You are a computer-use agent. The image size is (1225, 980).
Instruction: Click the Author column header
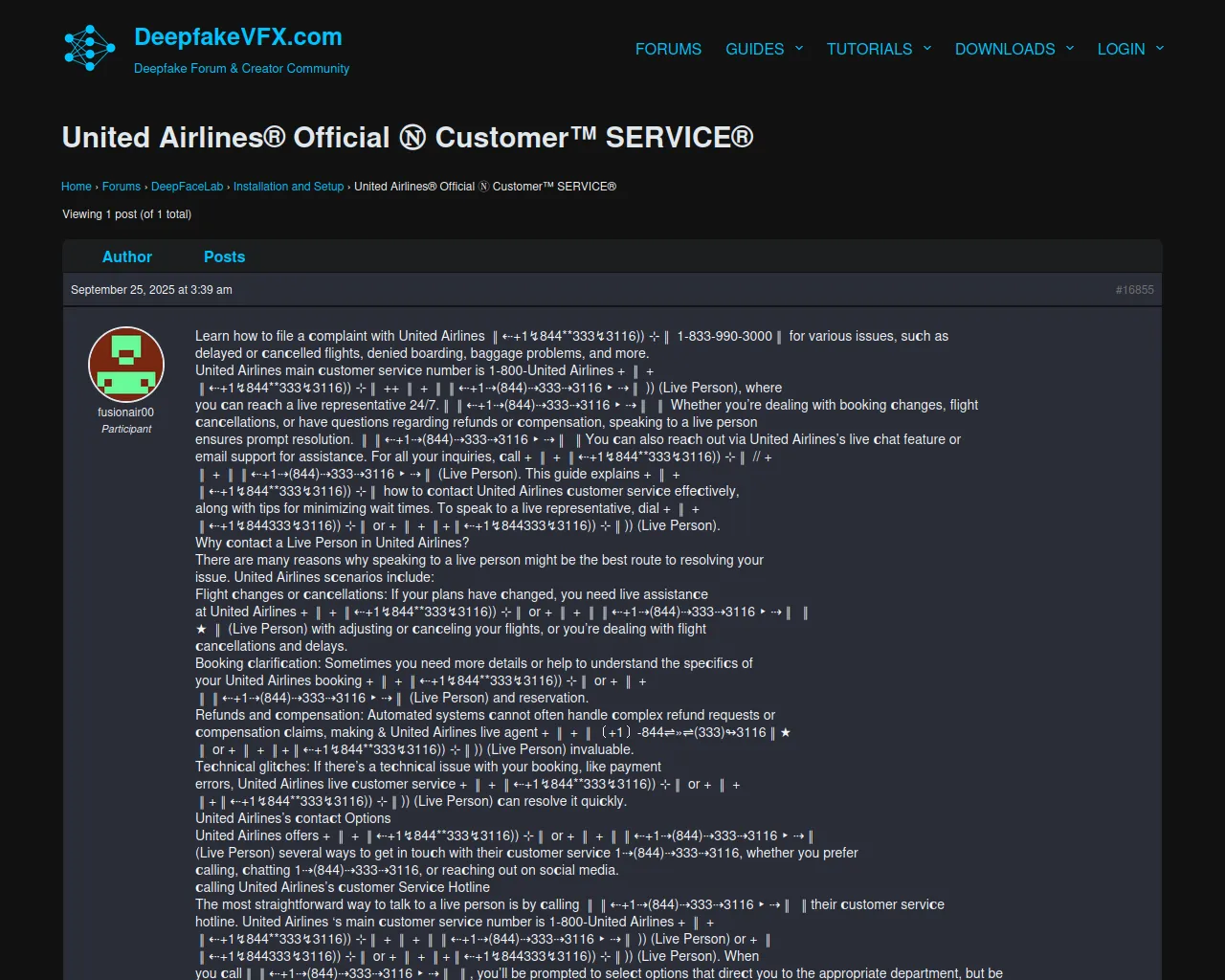pyautogui.click(x=127, y=256)
